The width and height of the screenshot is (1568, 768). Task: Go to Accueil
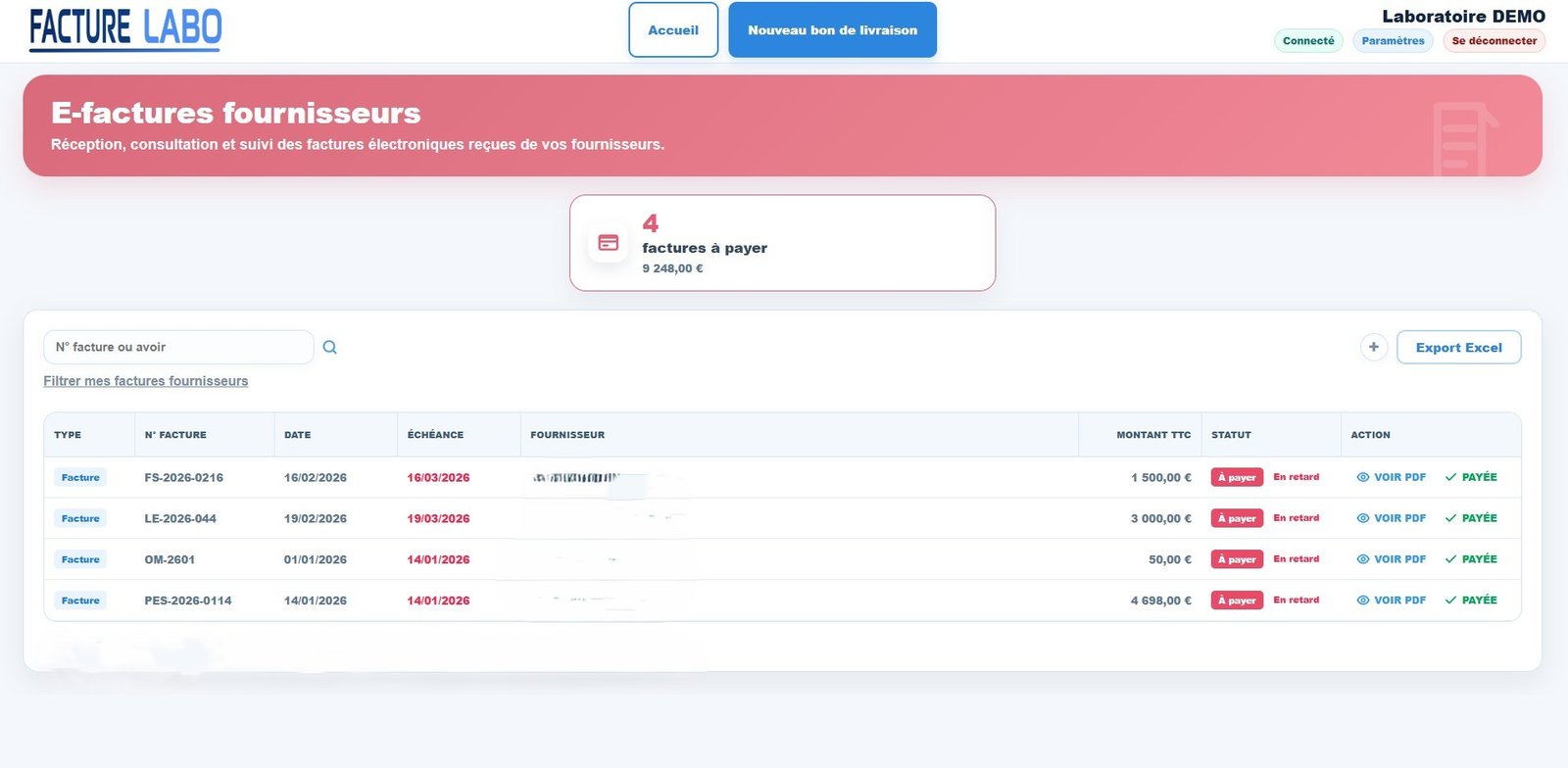pyautogui.click(x=673, y=30)
